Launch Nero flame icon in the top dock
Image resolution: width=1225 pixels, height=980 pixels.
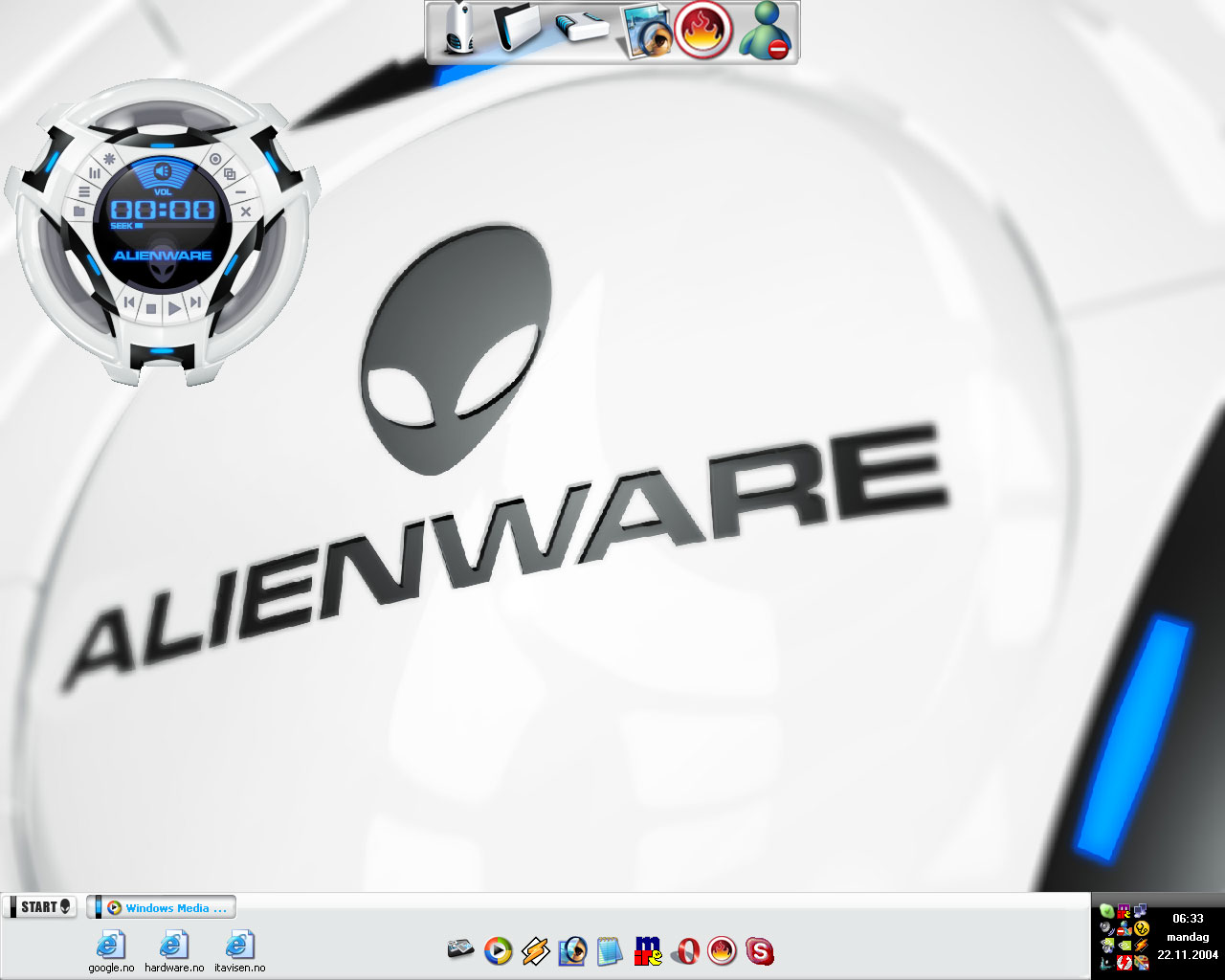pyautogui.click(x=704, y=30)
